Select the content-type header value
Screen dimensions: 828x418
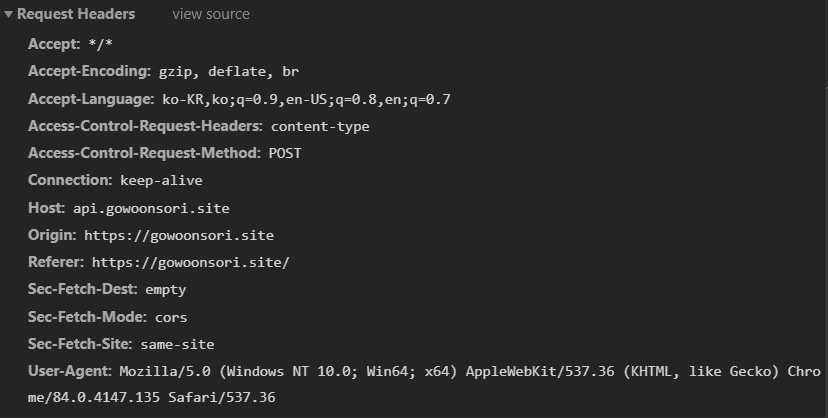[x=320, y=126]
